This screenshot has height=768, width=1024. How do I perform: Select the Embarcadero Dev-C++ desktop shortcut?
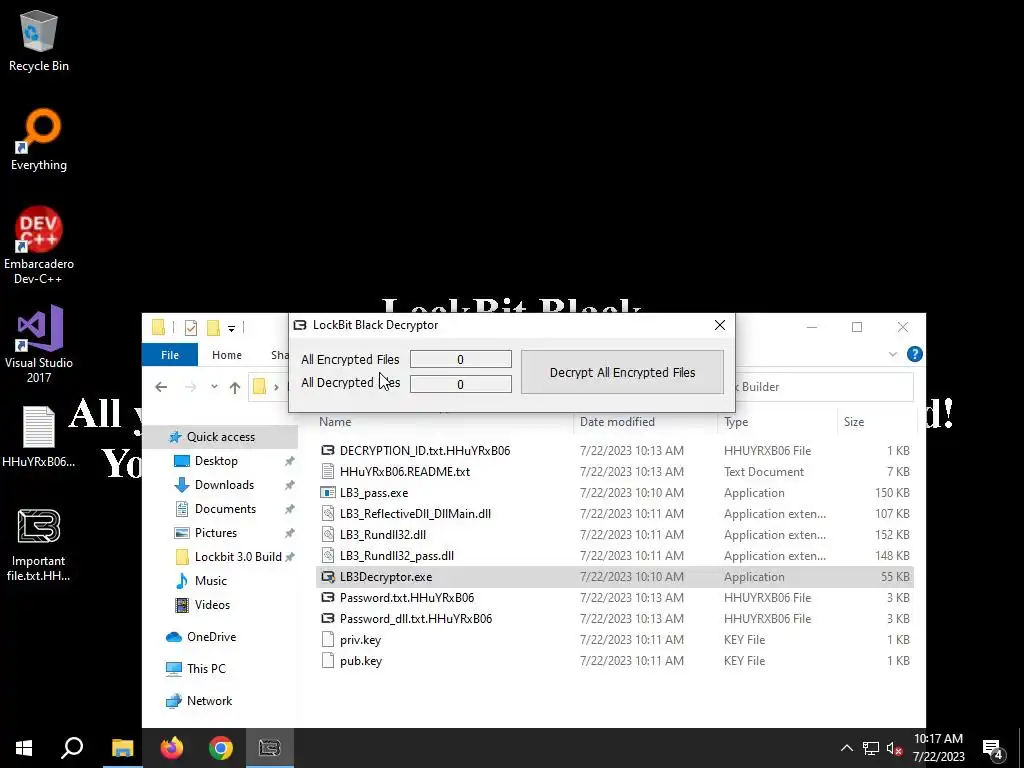[x=39, y=245]
